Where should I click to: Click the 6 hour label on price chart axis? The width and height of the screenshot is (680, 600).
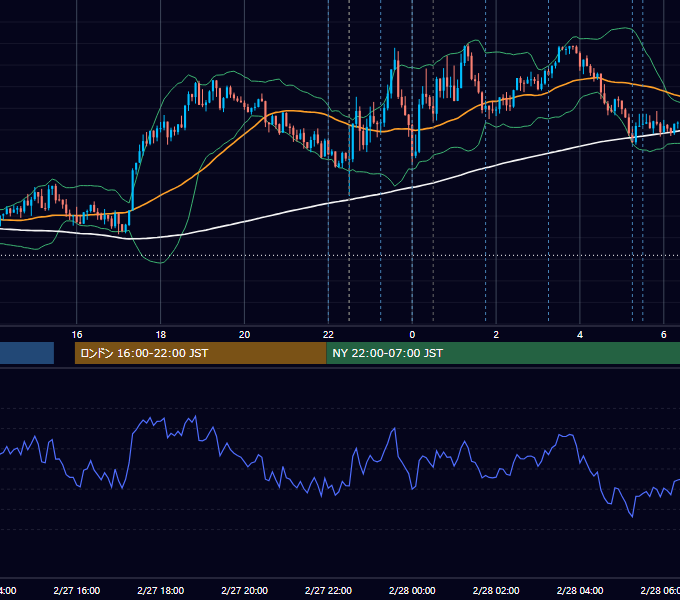click(x=664, y=335)
